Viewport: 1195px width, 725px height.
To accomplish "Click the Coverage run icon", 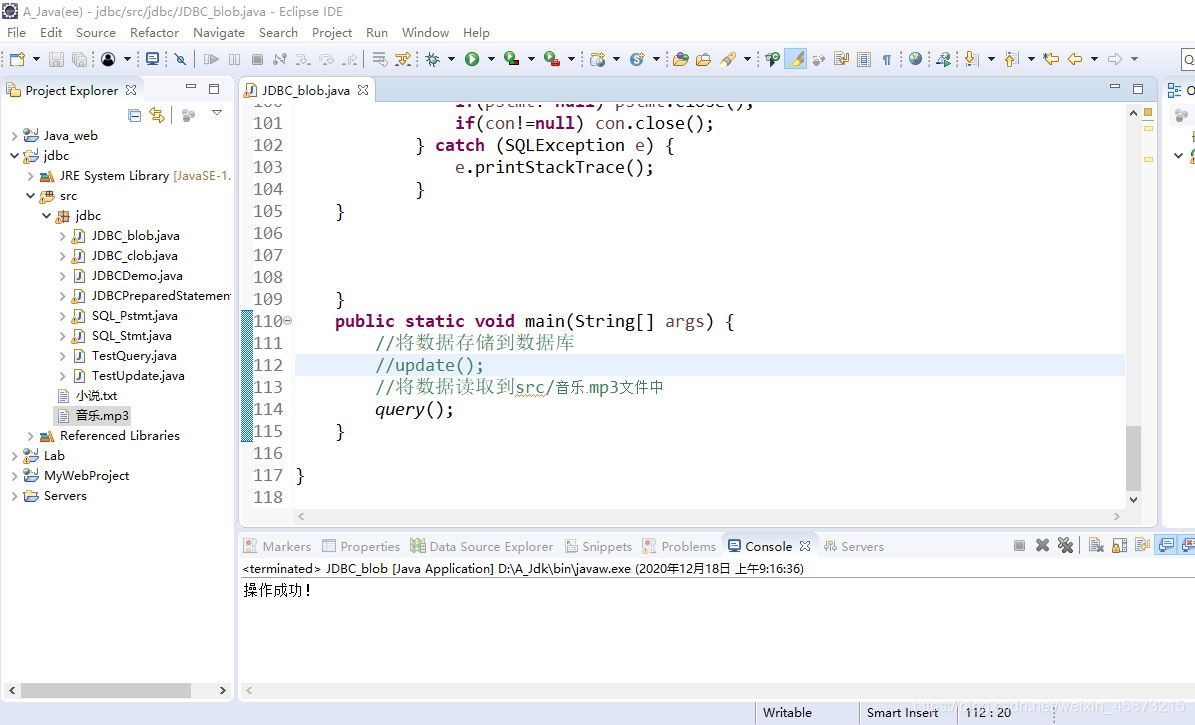I will [x=512, y=59].
